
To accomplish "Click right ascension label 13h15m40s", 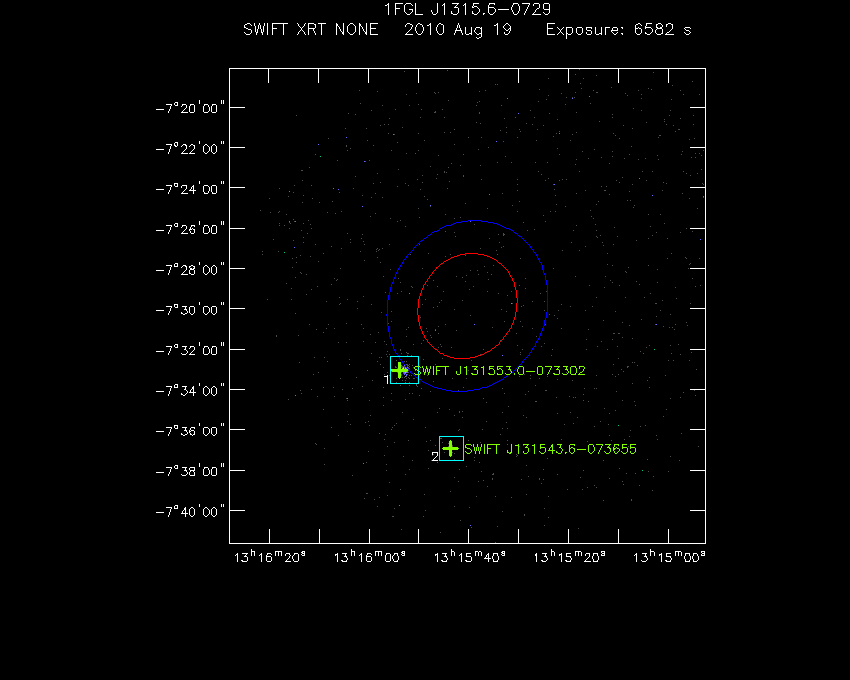I will (469, 557).
